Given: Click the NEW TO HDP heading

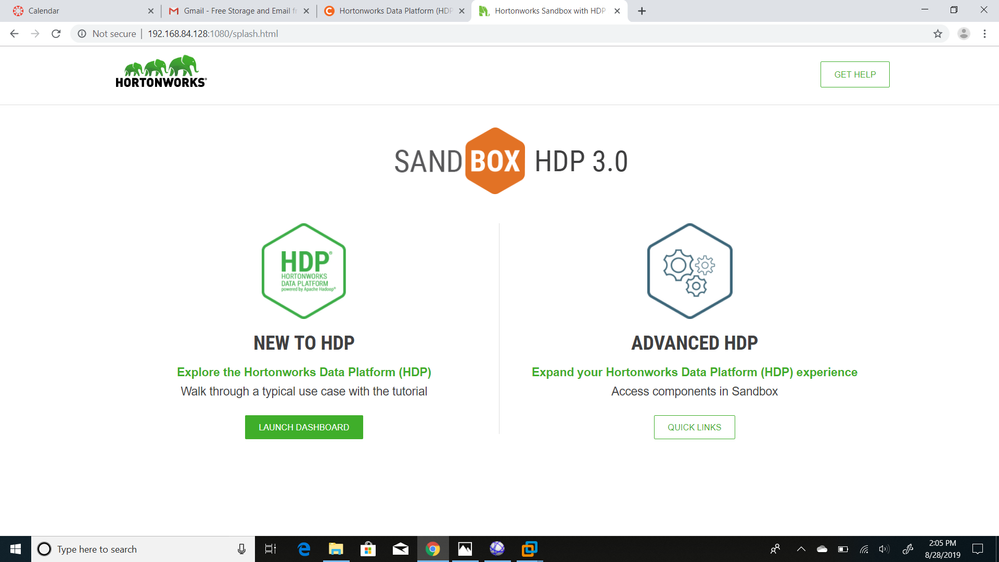Looking at the screenshot, I should point(304,343).
